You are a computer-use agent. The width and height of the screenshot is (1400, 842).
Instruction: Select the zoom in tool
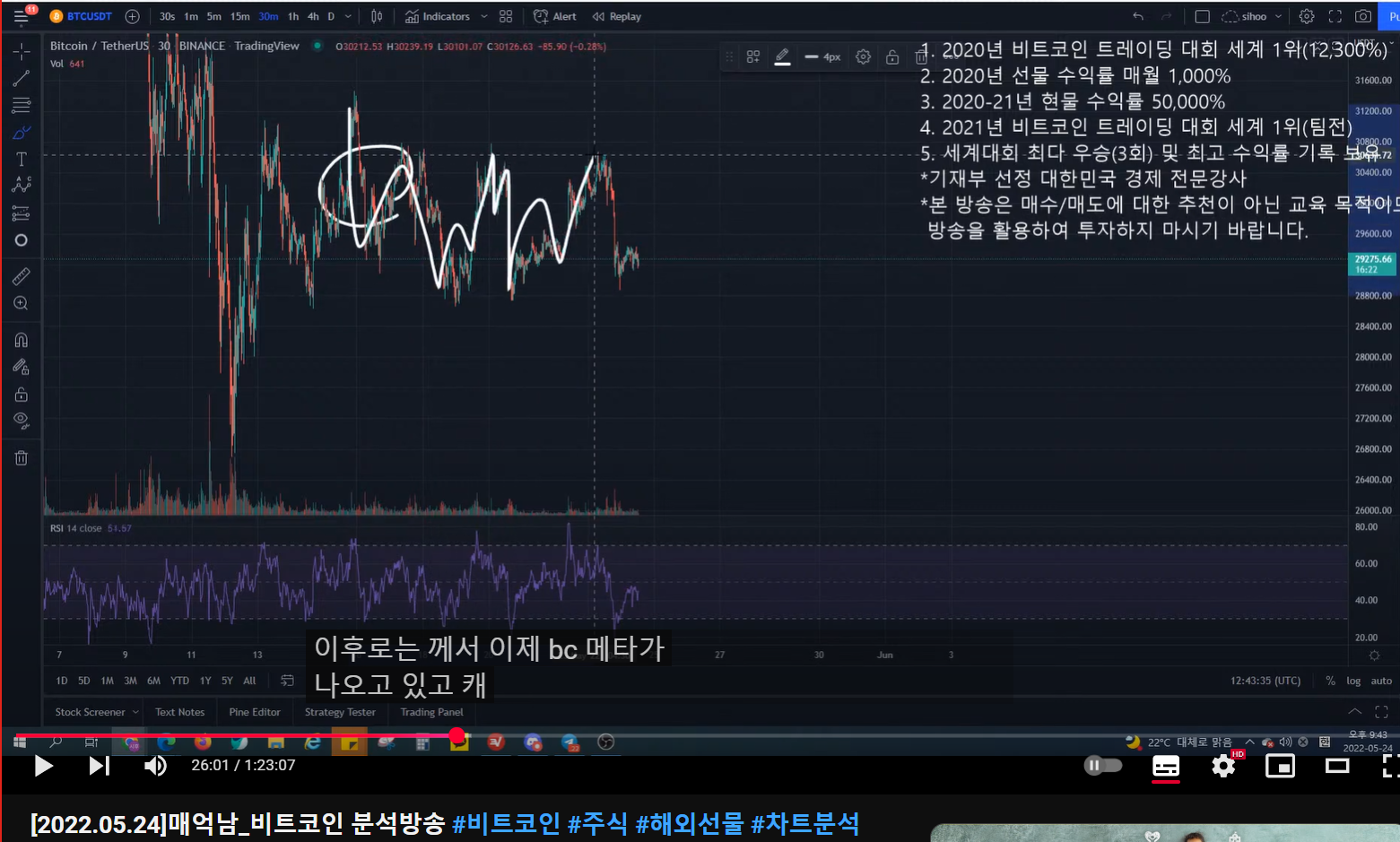[22, 303]
